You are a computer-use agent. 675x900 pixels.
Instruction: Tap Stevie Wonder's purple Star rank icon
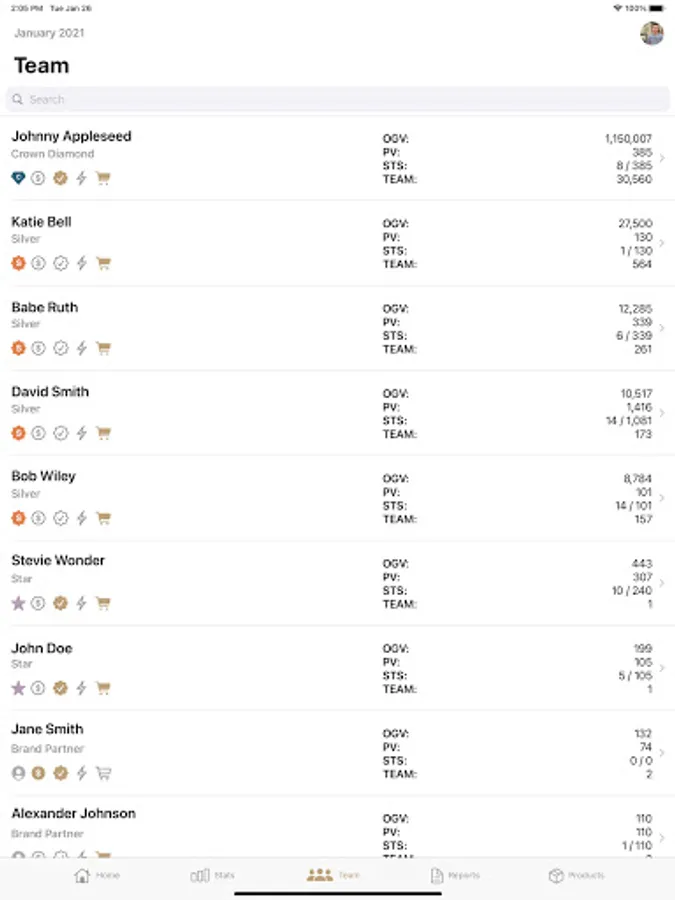pos(18,603)
